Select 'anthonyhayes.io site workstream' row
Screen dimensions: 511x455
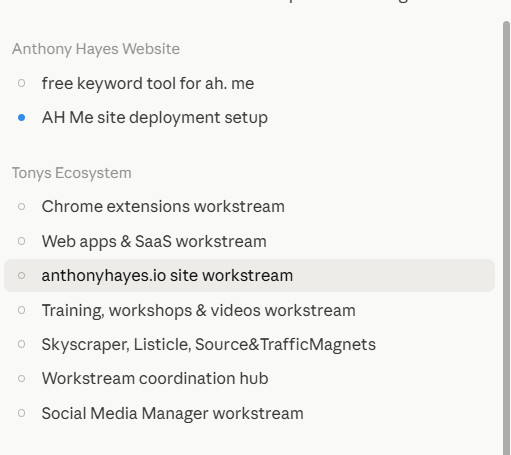pyautogui.click(x=249, y=275)
